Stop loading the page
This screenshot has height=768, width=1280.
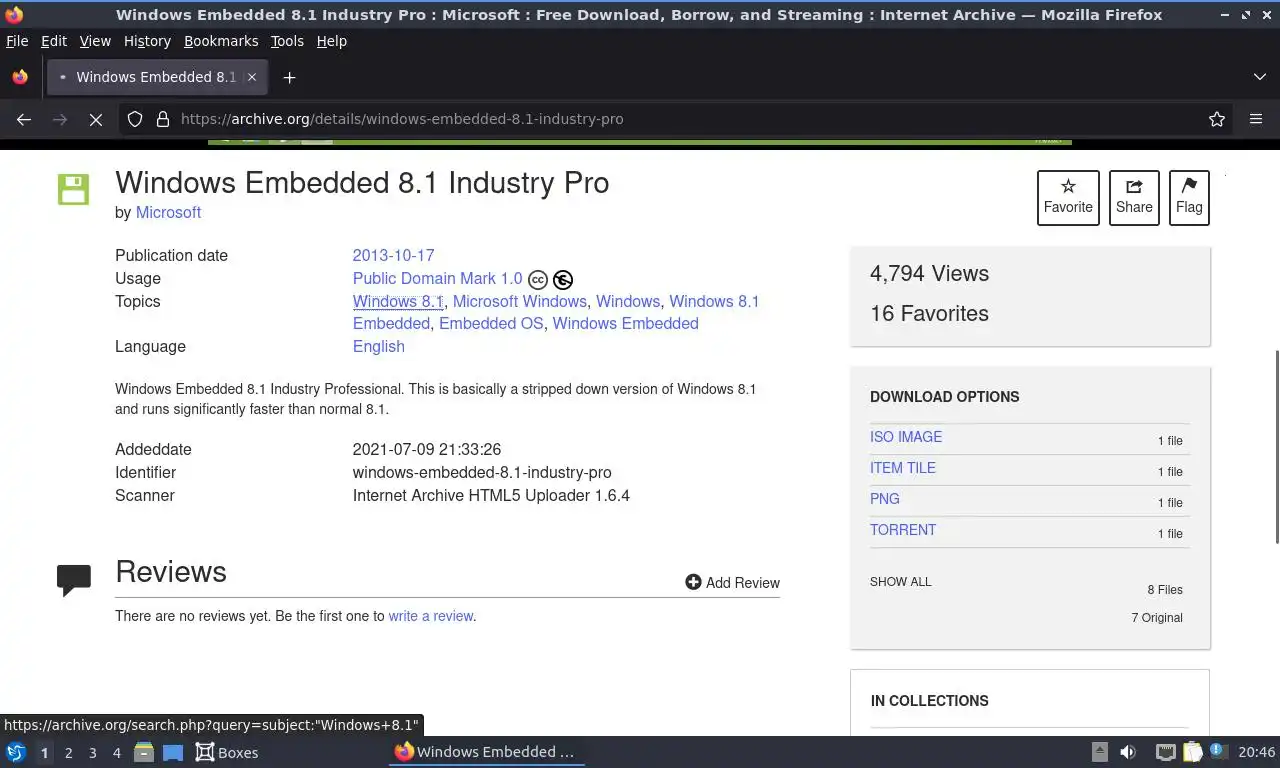(96, 119)
